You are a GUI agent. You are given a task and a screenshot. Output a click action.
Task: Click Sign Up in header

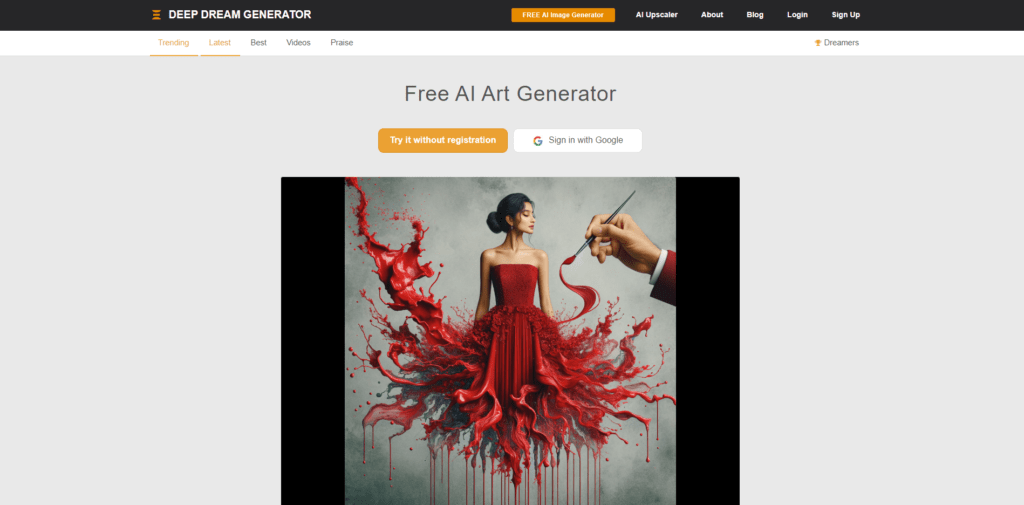[846, 15]
